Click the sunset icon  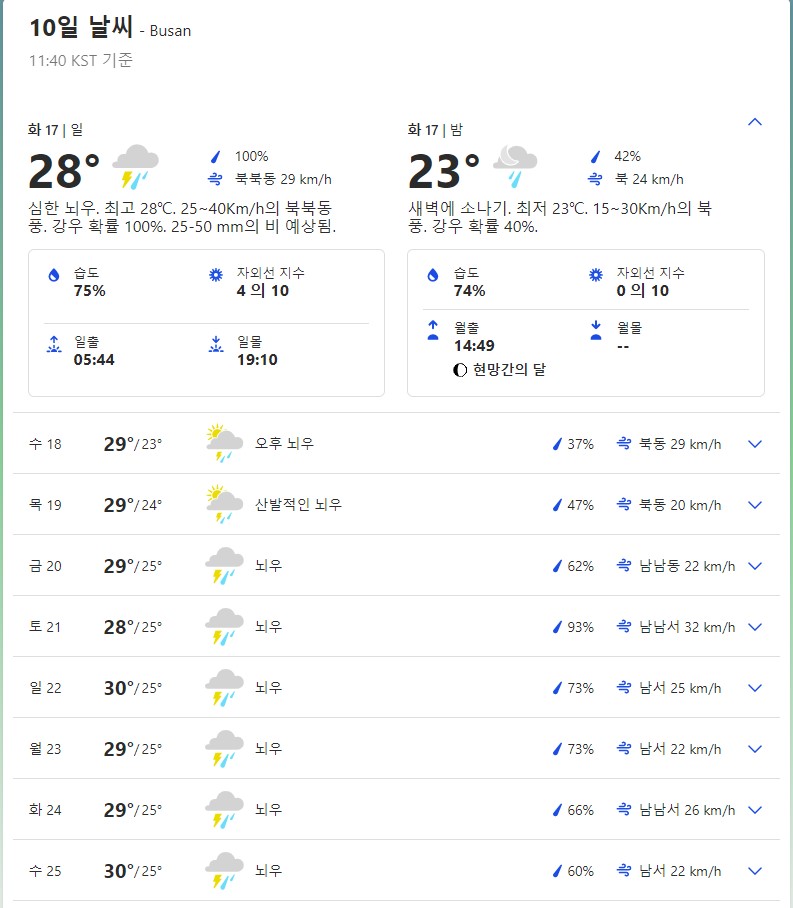(215, 344)
